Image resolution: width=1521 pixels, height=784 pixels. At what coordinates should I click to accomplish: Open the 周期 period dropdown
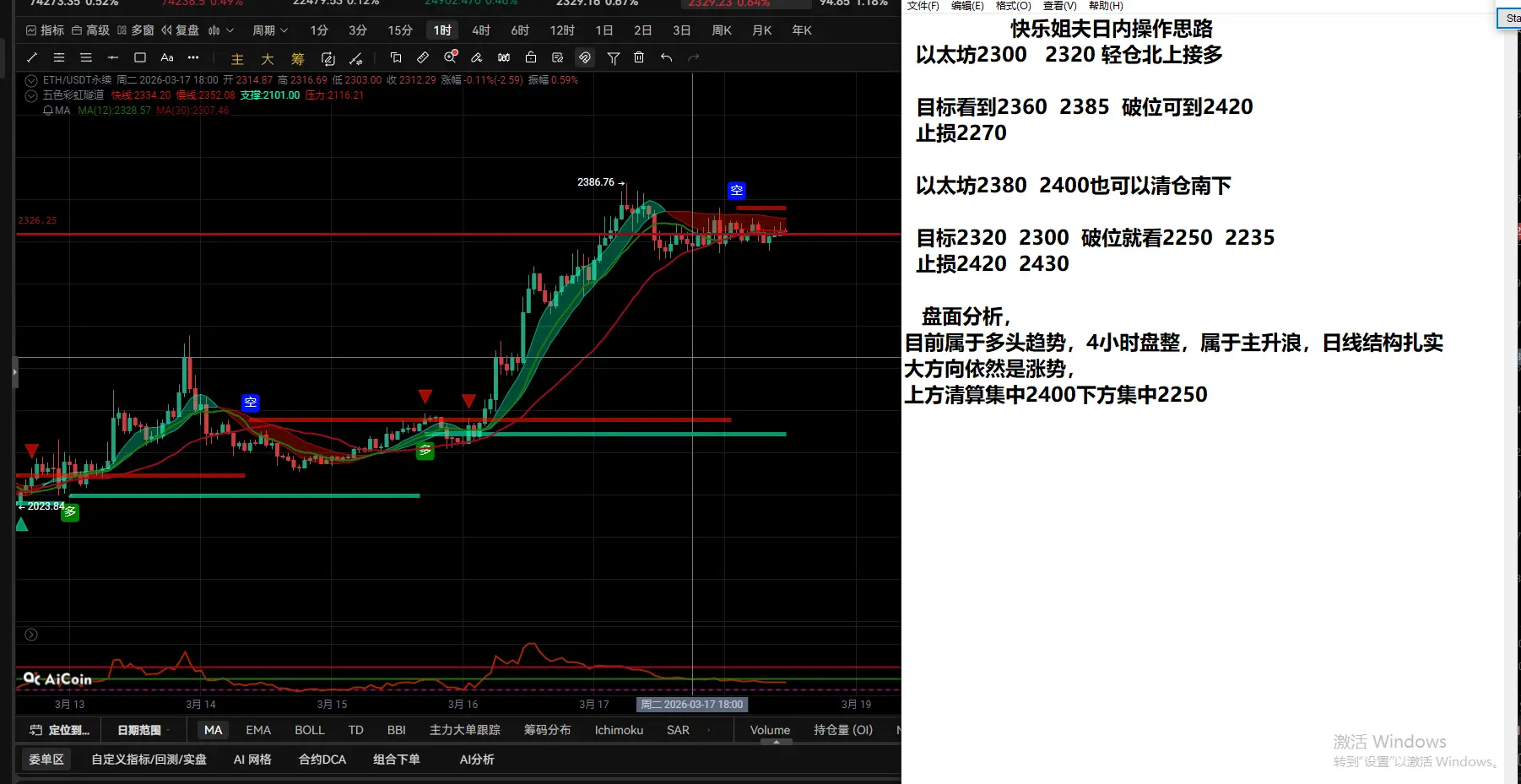[x=270, y=30]
